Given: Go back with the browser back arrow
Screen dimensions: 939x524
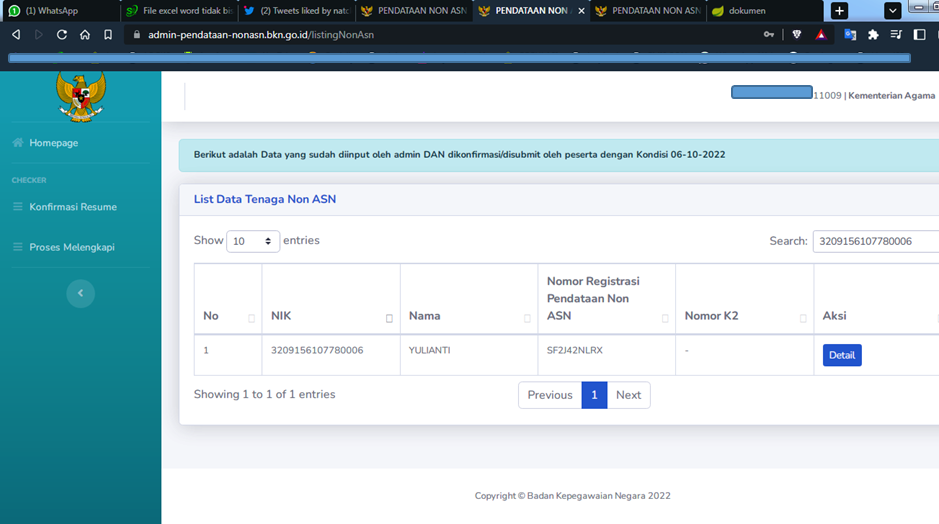Looking at the screenshot, I should (16, 35).
